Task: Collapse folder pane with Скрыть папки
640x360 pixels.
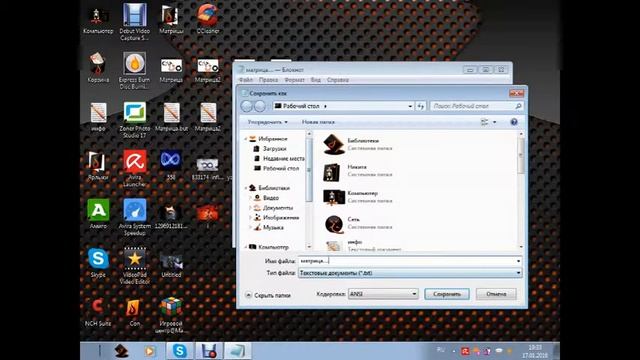Action: (268, 295)
